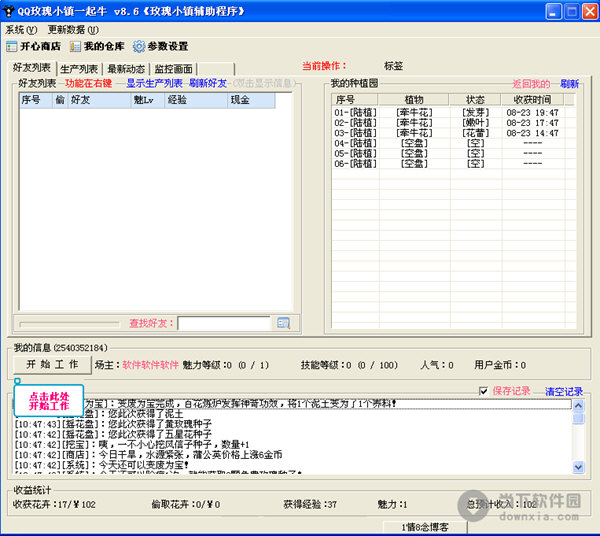
Task: Open the 参数设置 gear settings icon
Action: point(160,46)
